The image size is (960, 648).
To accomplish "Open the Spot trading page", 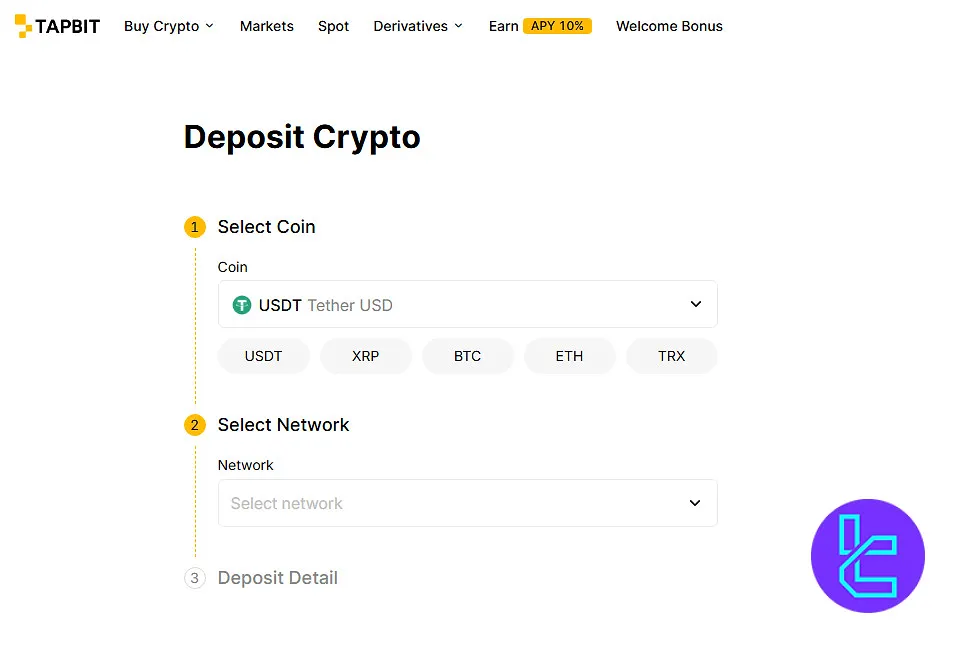I will [334, 26].
